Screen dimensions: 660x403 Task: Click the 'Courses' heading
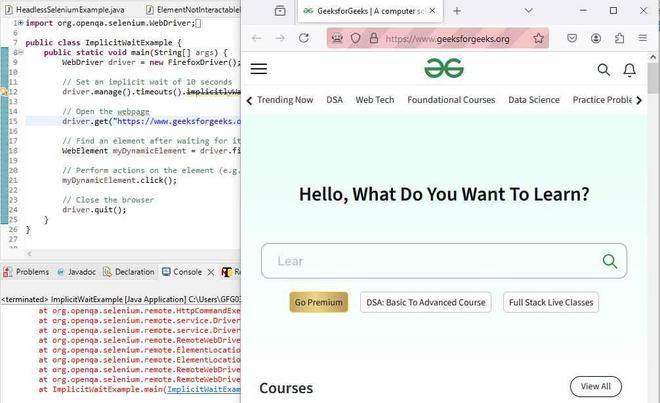point(286,388)
